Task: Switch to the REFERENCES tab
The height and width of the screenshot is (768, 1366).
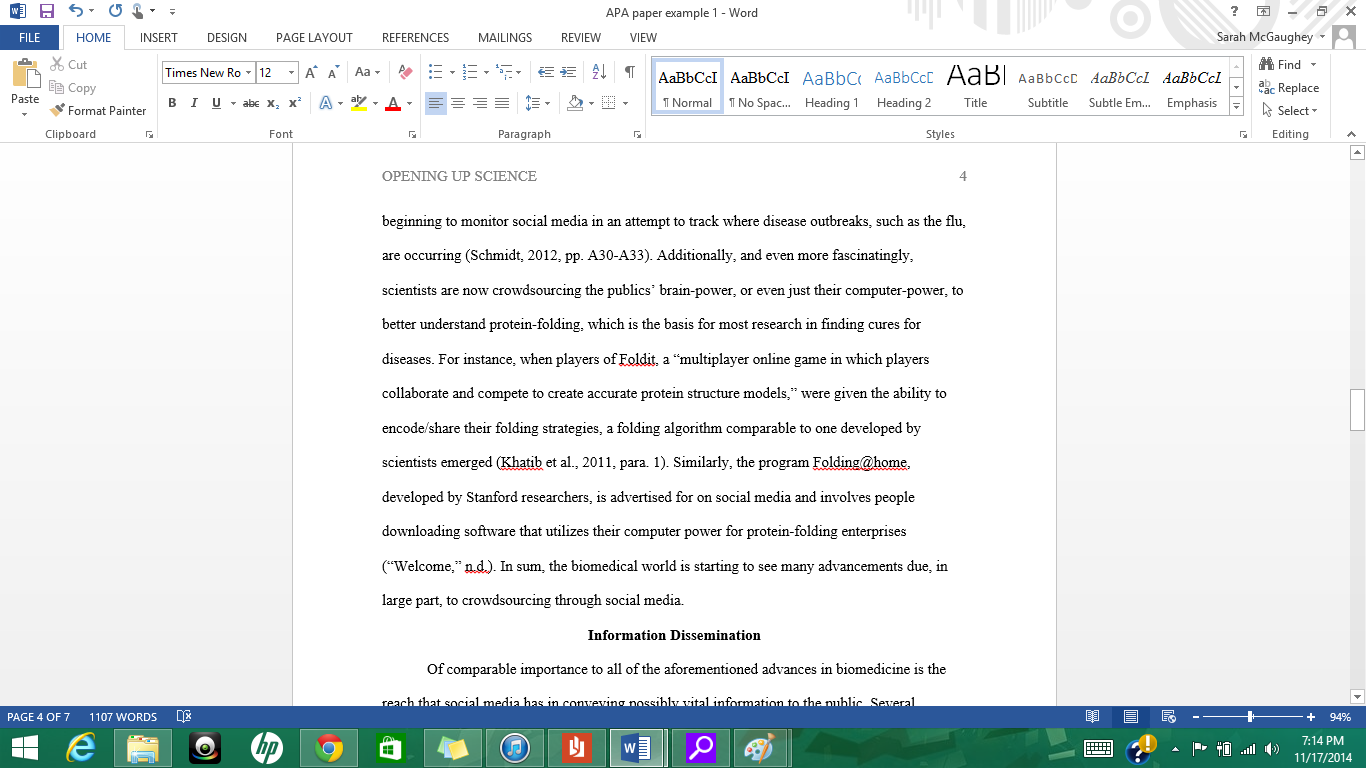Action: [415, 37]
